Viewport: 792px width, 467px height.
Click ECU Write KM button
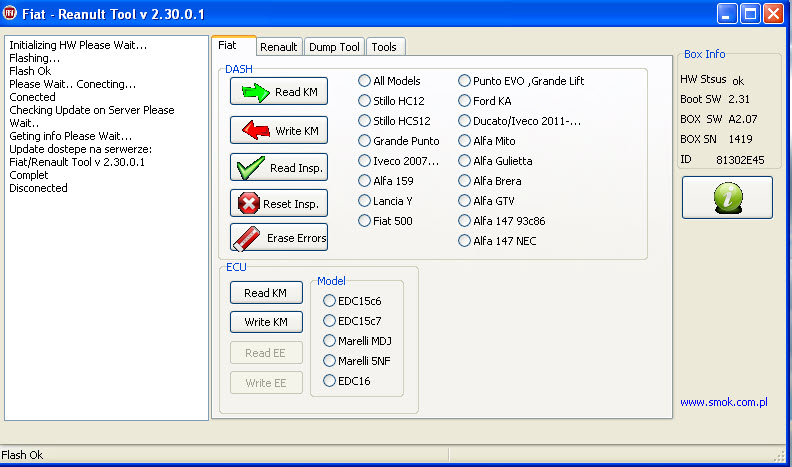[x=266, y=322]
